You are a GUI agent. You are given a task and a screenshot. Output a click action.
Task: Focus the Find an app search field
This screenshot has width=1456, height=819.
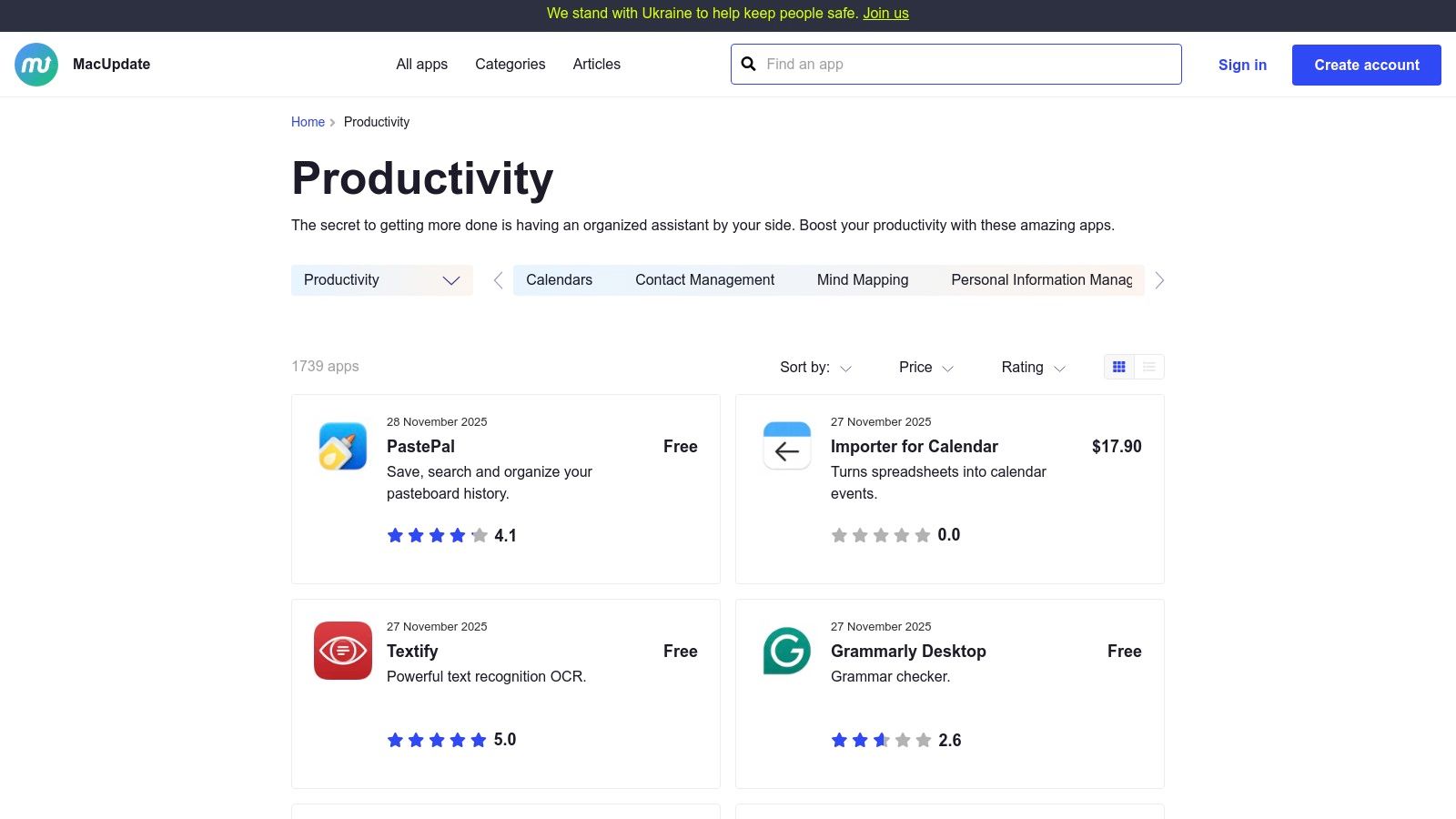point(956,65)
